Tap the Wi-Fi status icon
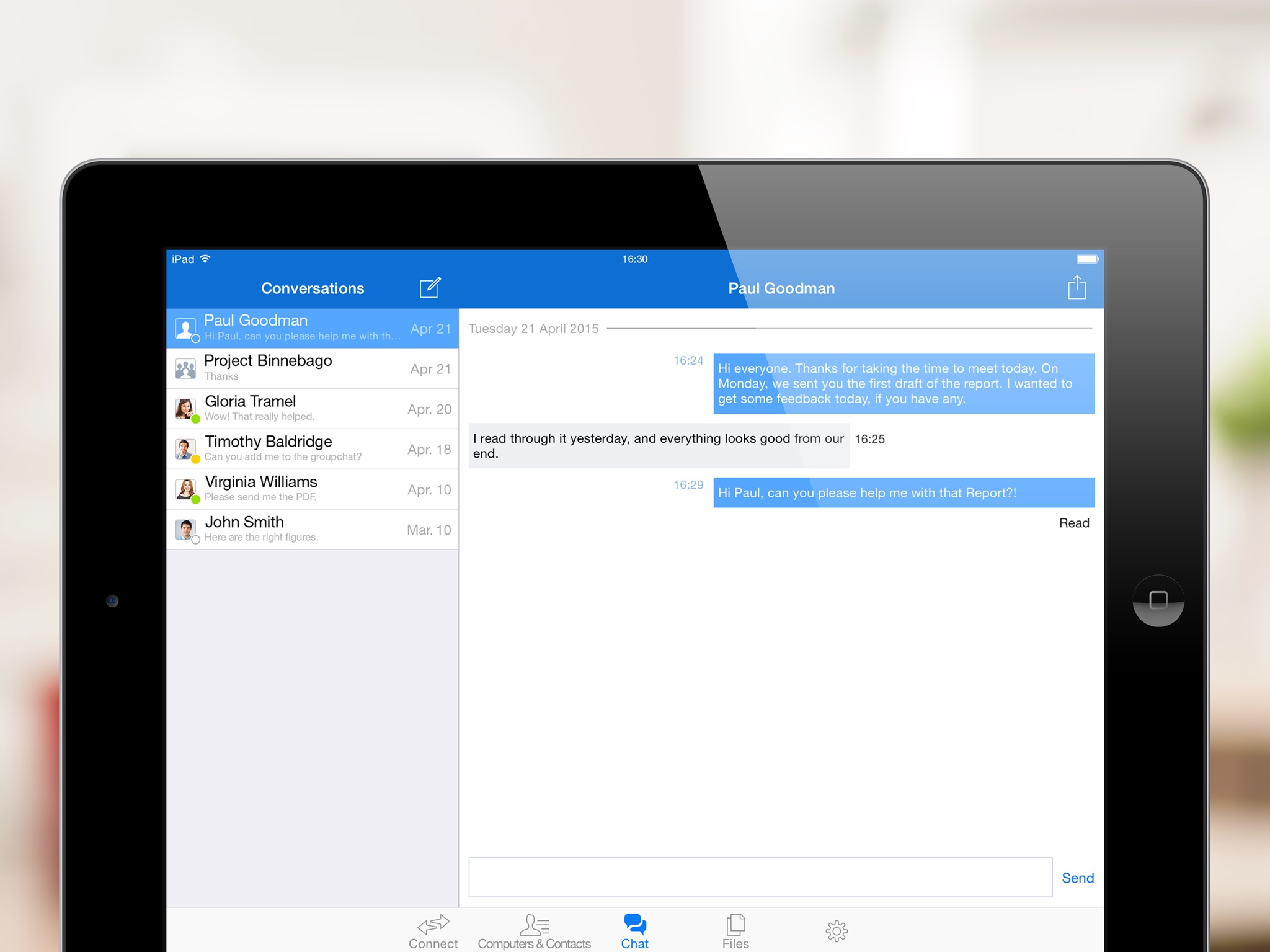This screenshot has height=952, width=1270. click(205, 259)
